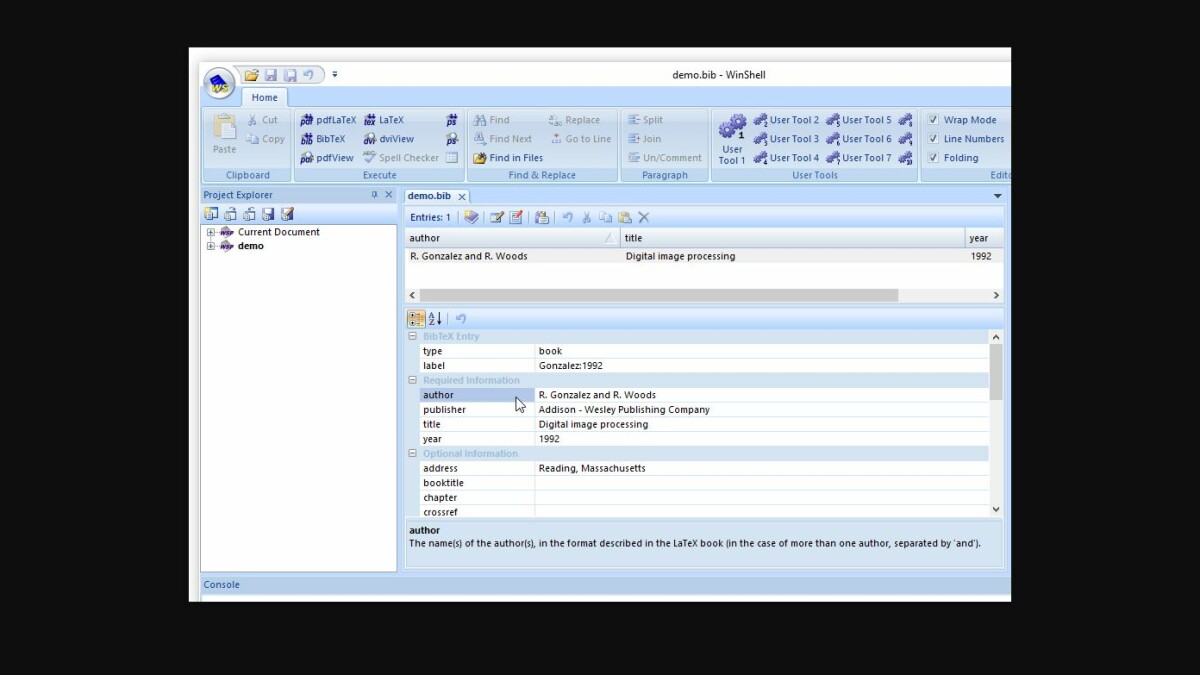Run pdfLaTeX from the Execute group
The width and height of the screenshot is (1200, 675).
point(328,120)
